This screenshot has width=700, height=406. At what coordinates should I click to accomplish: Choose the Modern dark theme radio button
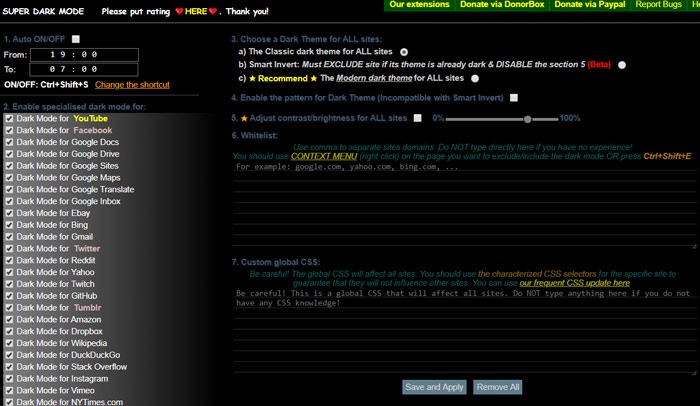coord(475,79)
